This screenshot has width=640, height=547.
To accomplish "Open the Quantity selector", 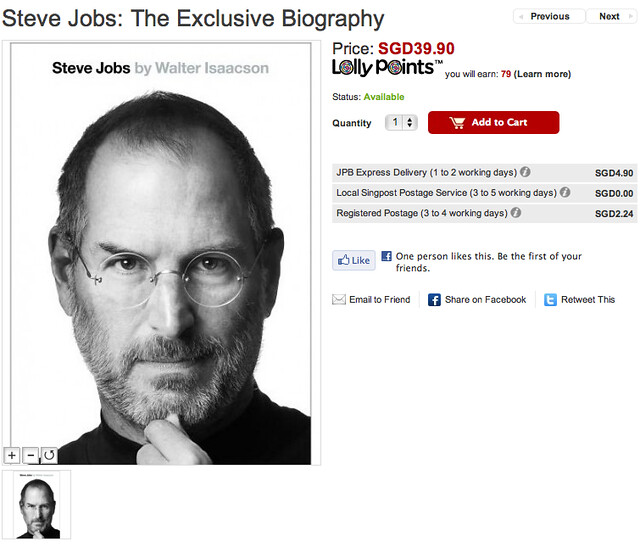I will coord(401,122).
